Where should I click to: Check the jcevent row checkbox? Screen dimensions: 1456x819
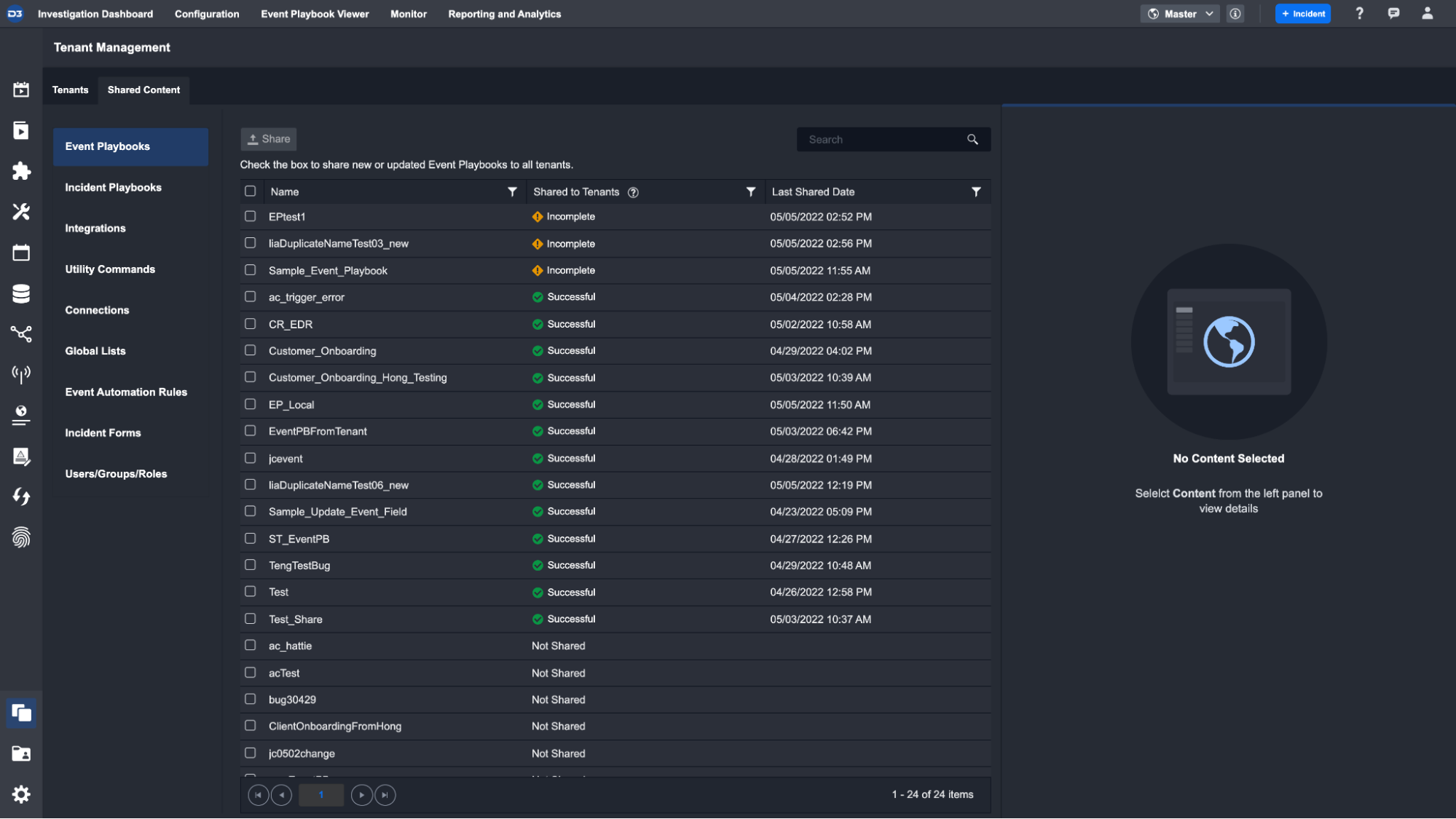[x=251, y=458]
